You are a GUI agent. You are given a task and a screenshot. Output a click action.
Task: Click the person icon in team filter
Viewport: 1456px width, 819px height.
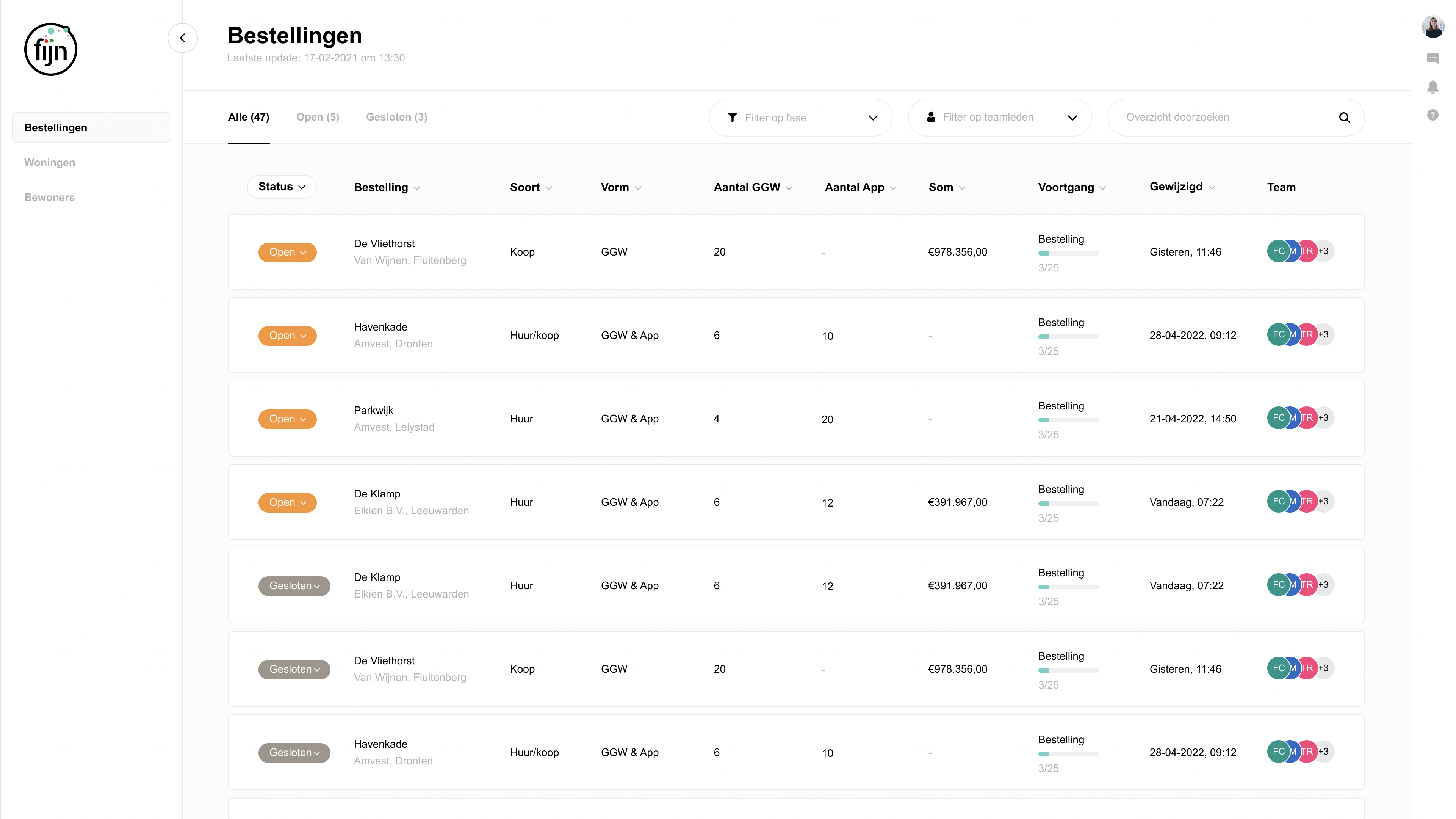point(931,117)
